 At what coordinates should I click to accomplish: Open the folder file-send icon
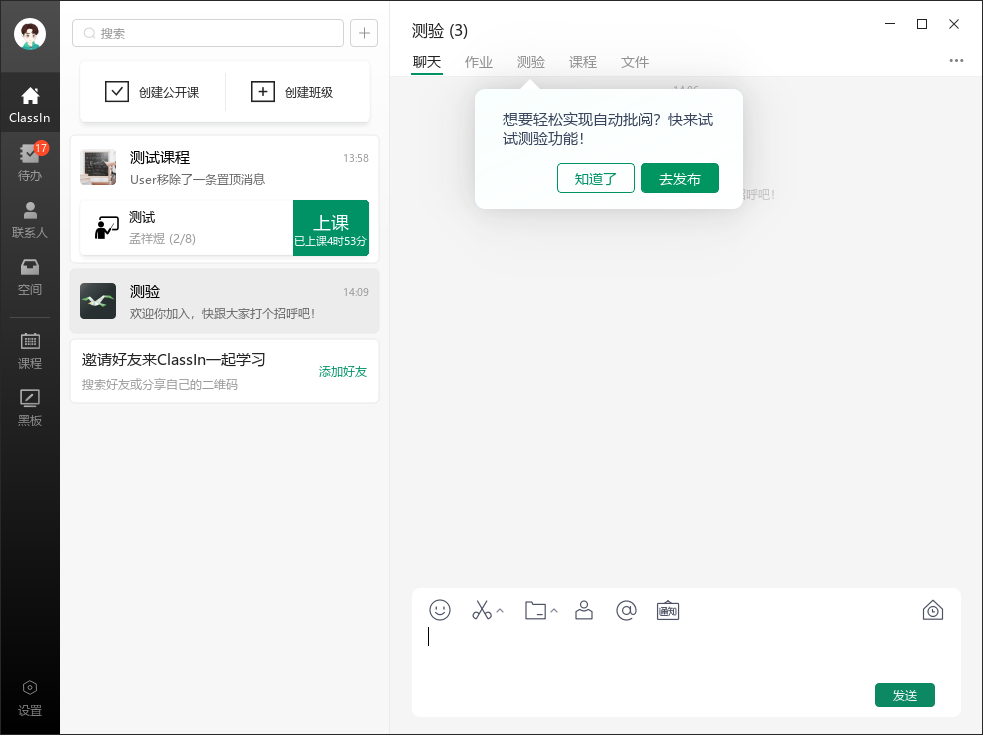535,610
